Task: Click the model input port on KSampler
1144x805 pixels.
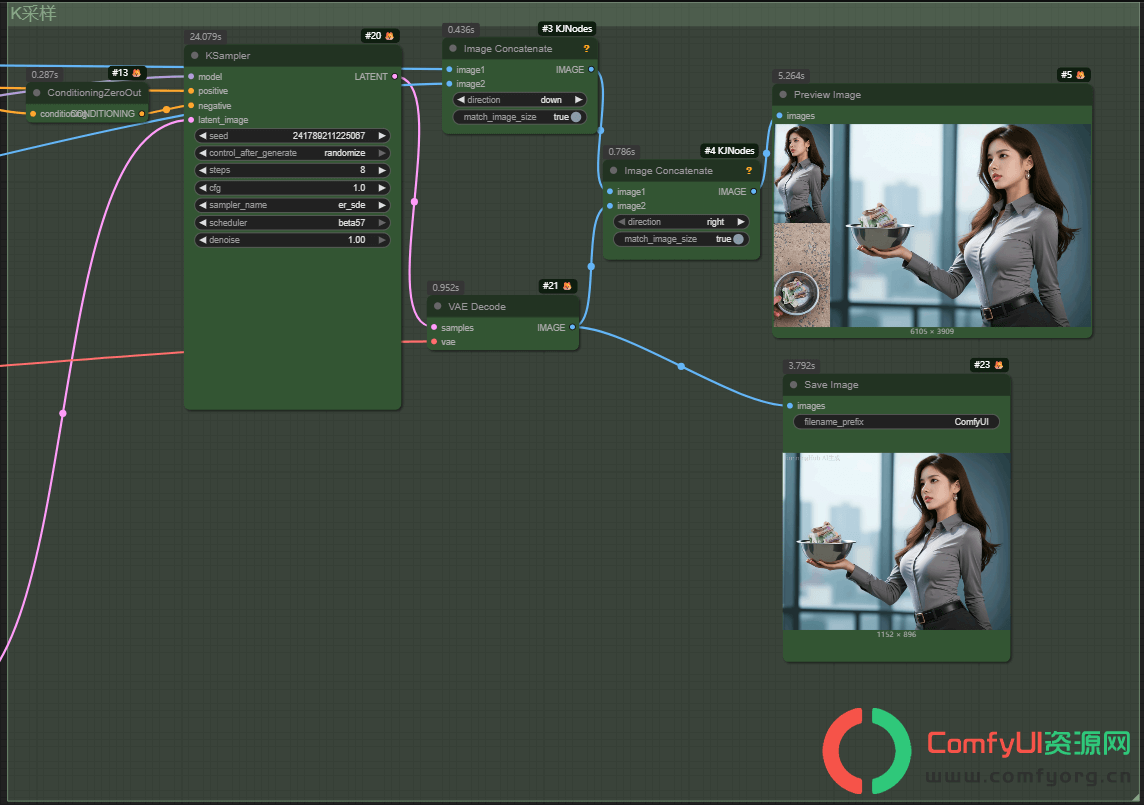Action: pos(191,77)
